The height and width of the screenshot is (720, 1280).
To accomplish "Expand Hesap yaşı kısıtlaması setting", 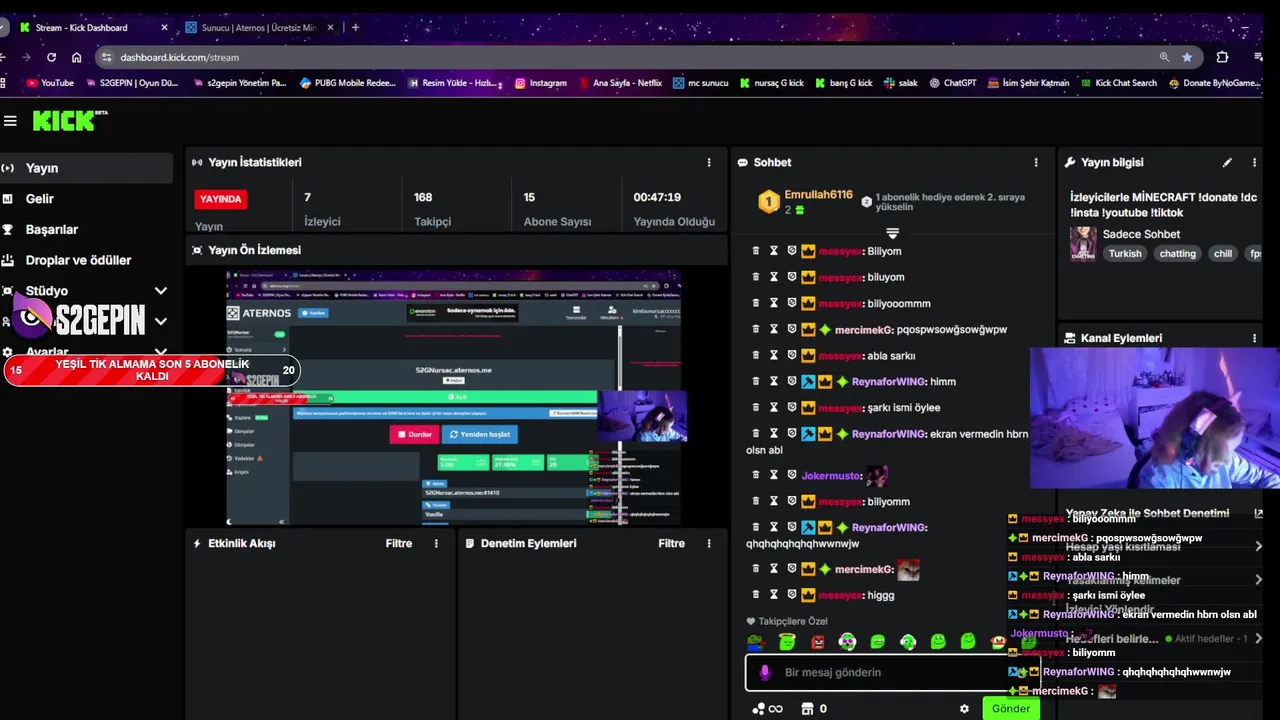I will click(1258, 546).
